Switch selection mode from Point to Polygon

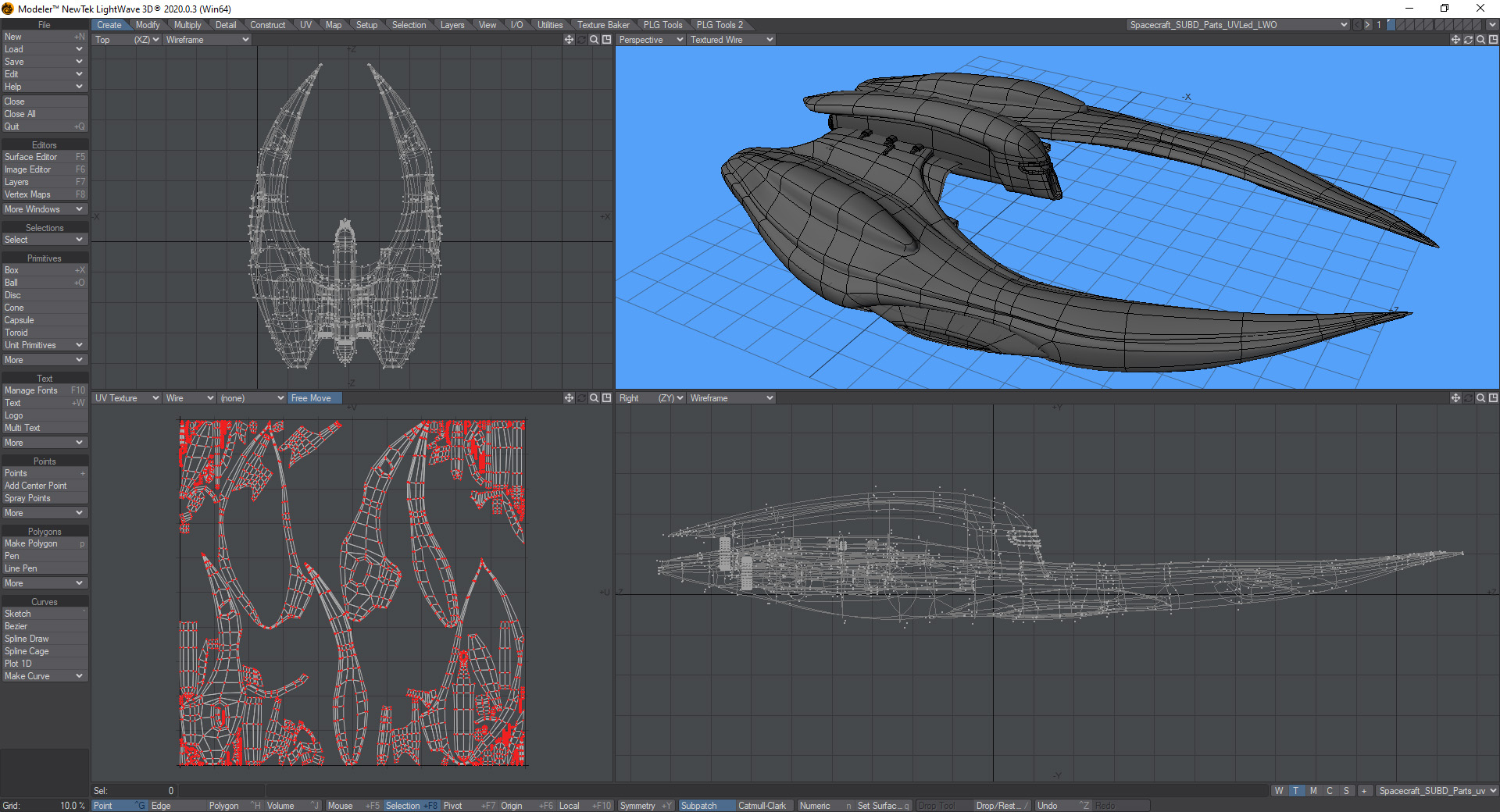pos(223,805)
